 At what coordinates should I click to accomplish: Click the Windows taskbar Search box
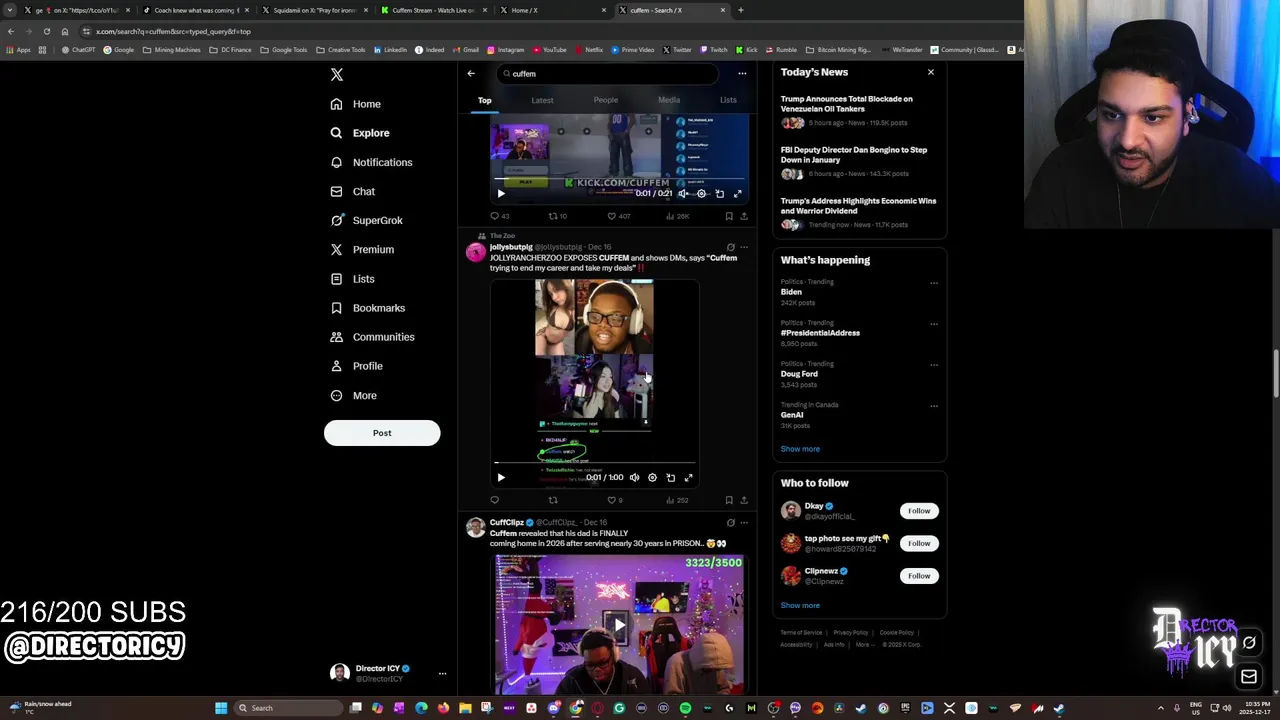tap(290, 708)
